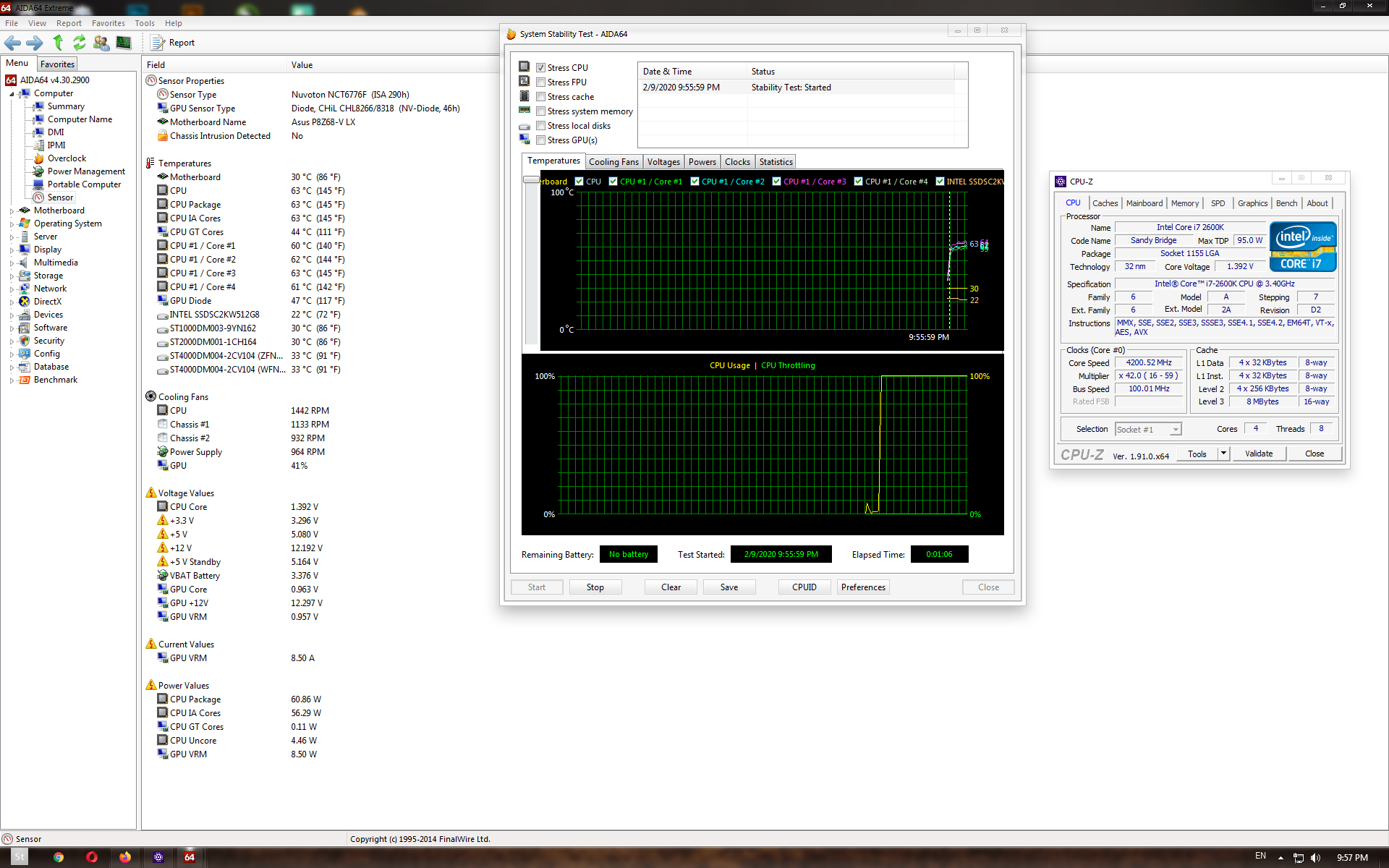Viewport: 1389px width, 868px height.
Task: Click the green monitor Stability Test icon
Action: coord(124,43)
